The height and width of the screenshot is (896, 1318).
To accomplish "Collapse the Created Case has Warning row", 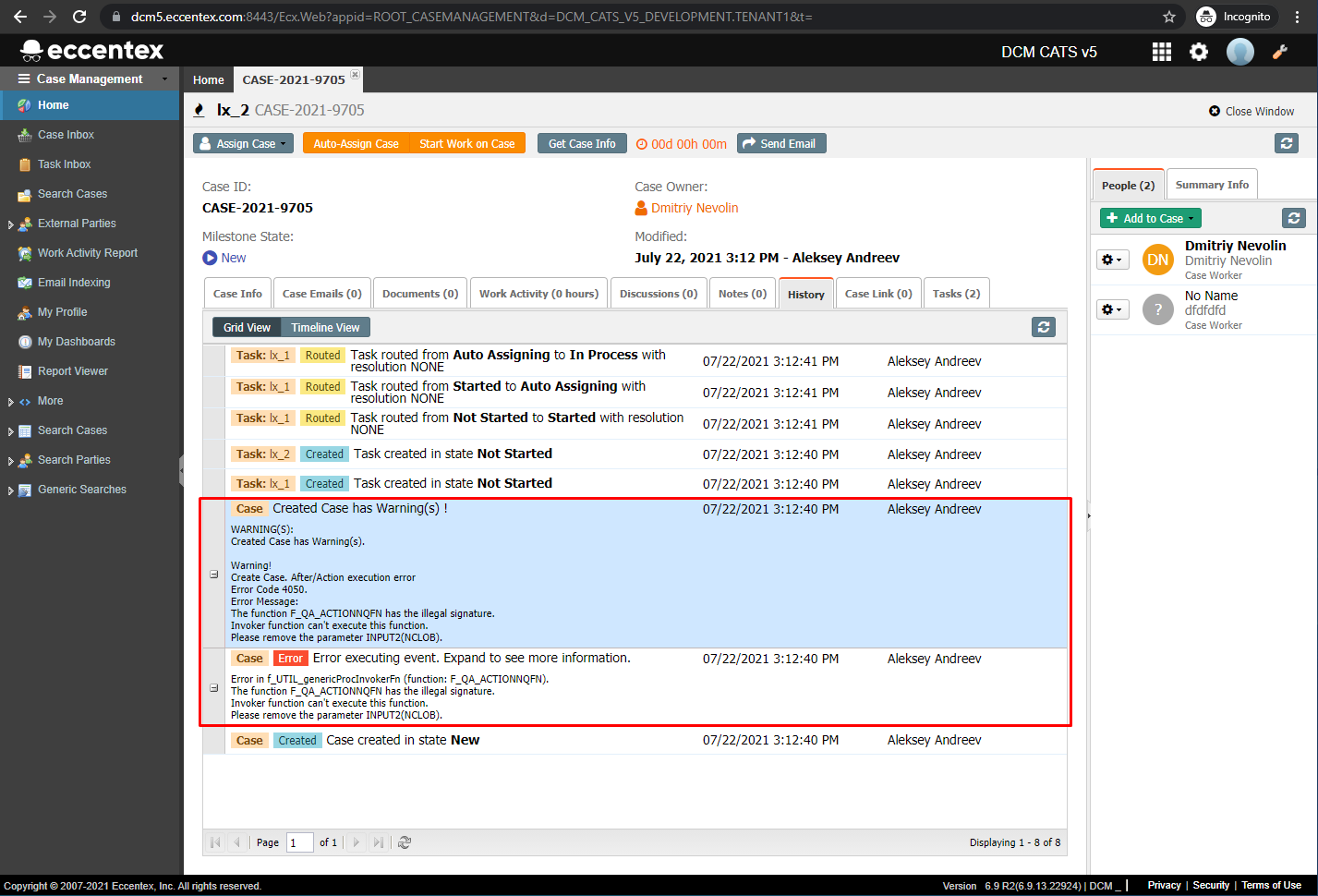I will point(214,575).
